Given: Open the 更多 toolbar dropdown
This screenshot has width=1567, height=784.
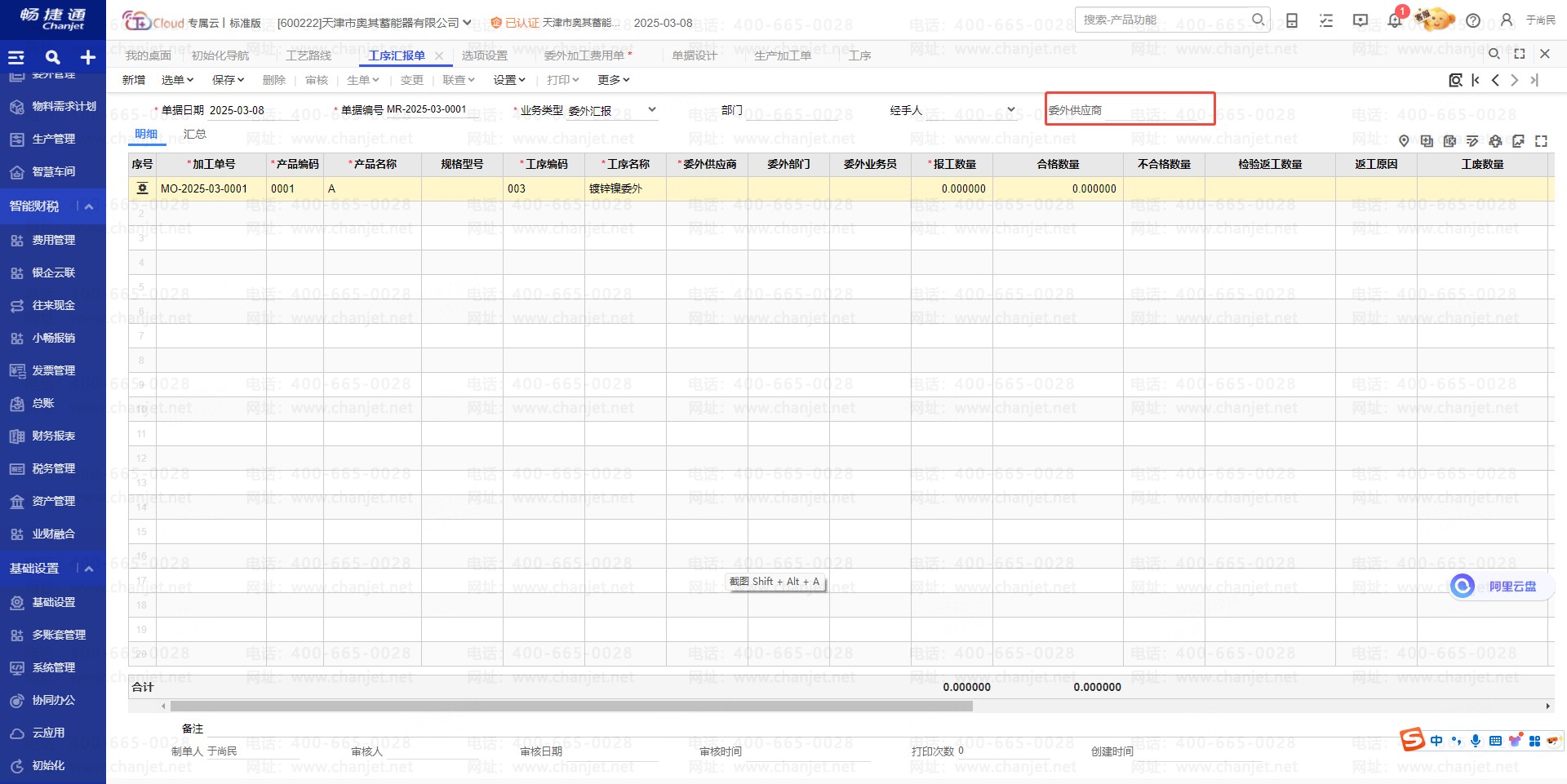Looking at the screenshot, I should click(614, 80).
